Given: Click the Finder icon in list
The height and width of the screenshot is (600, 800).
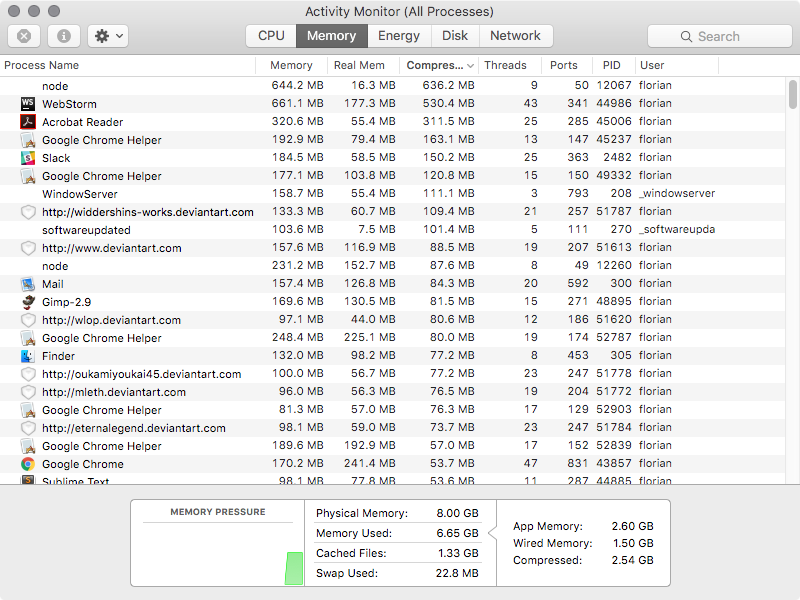Looking at the screenshot, I should coord(28,356).
